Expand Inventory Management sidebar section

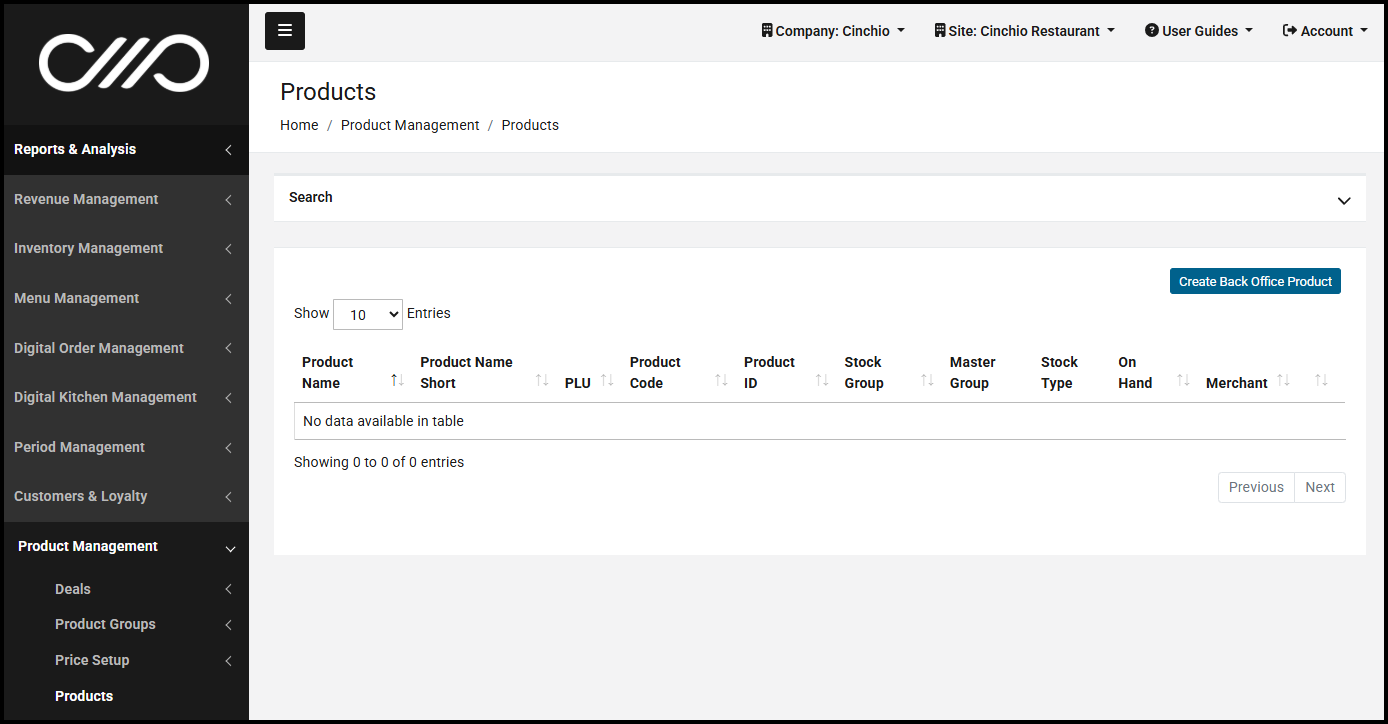point(124,248)
